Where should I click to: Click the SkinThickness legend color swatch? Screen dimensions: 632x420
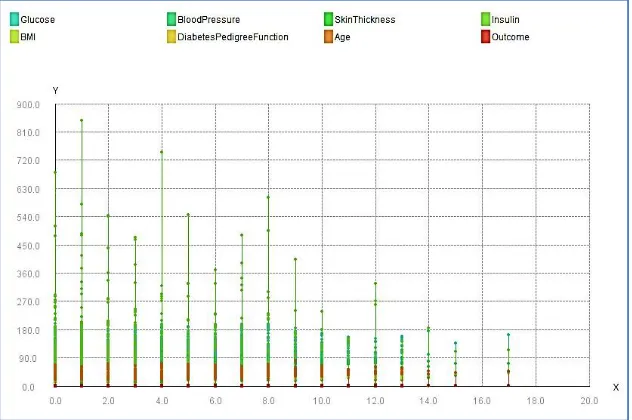(328, 19)
